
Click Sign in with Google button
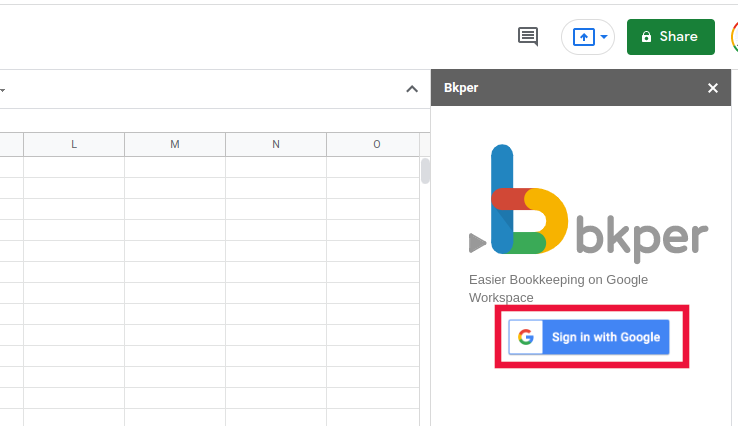589,337
